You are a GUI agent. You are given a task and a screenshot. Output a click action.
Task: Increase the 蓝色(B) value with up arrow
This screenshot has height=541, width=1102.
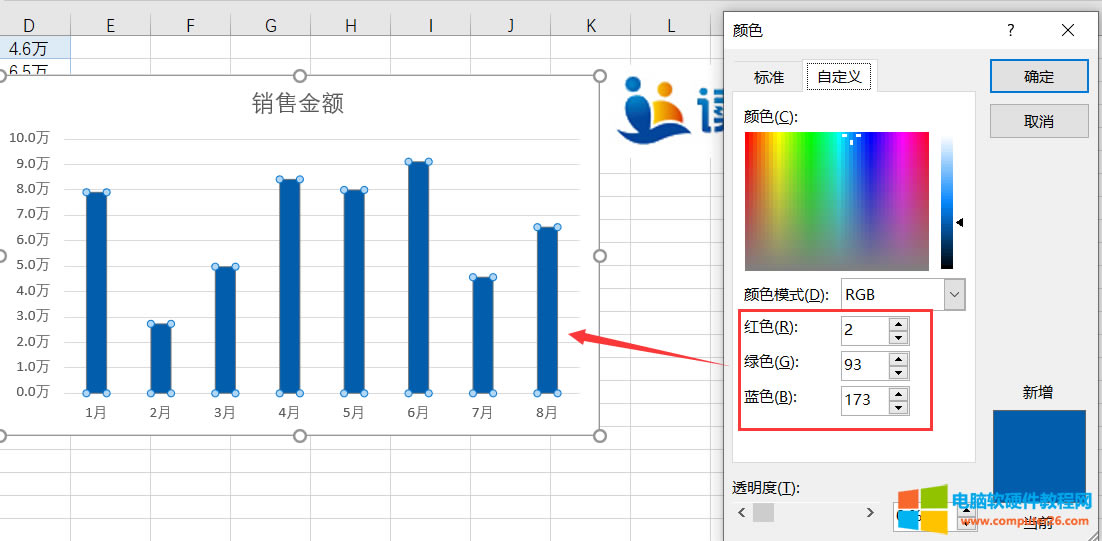(898, 393)
